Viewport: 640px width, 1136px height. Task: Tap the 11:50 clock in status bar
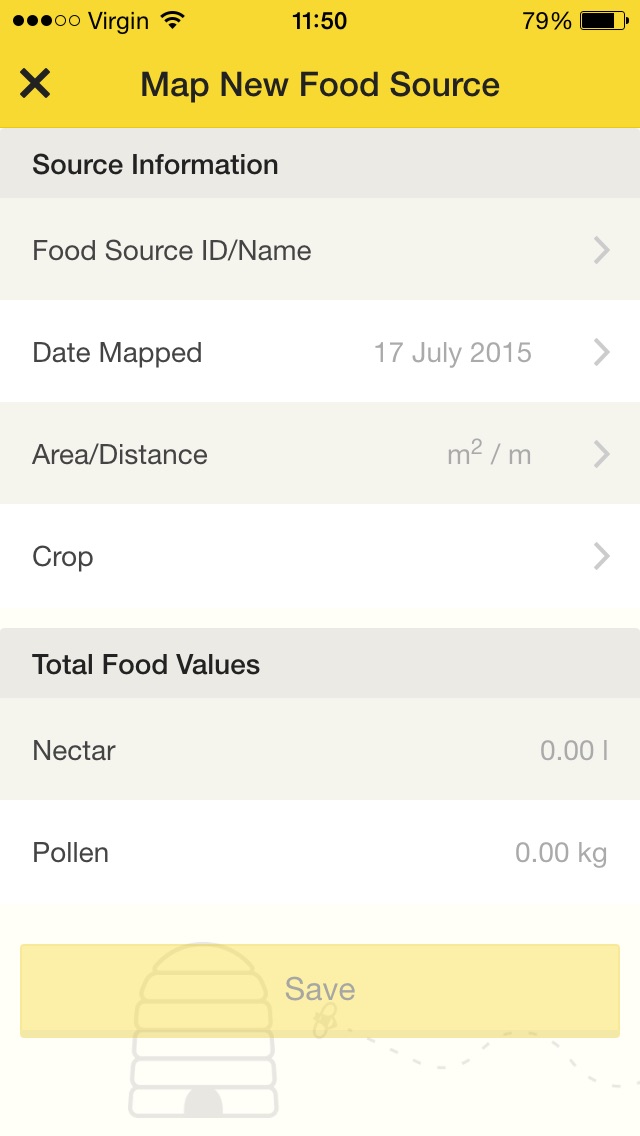coord(320,20)
